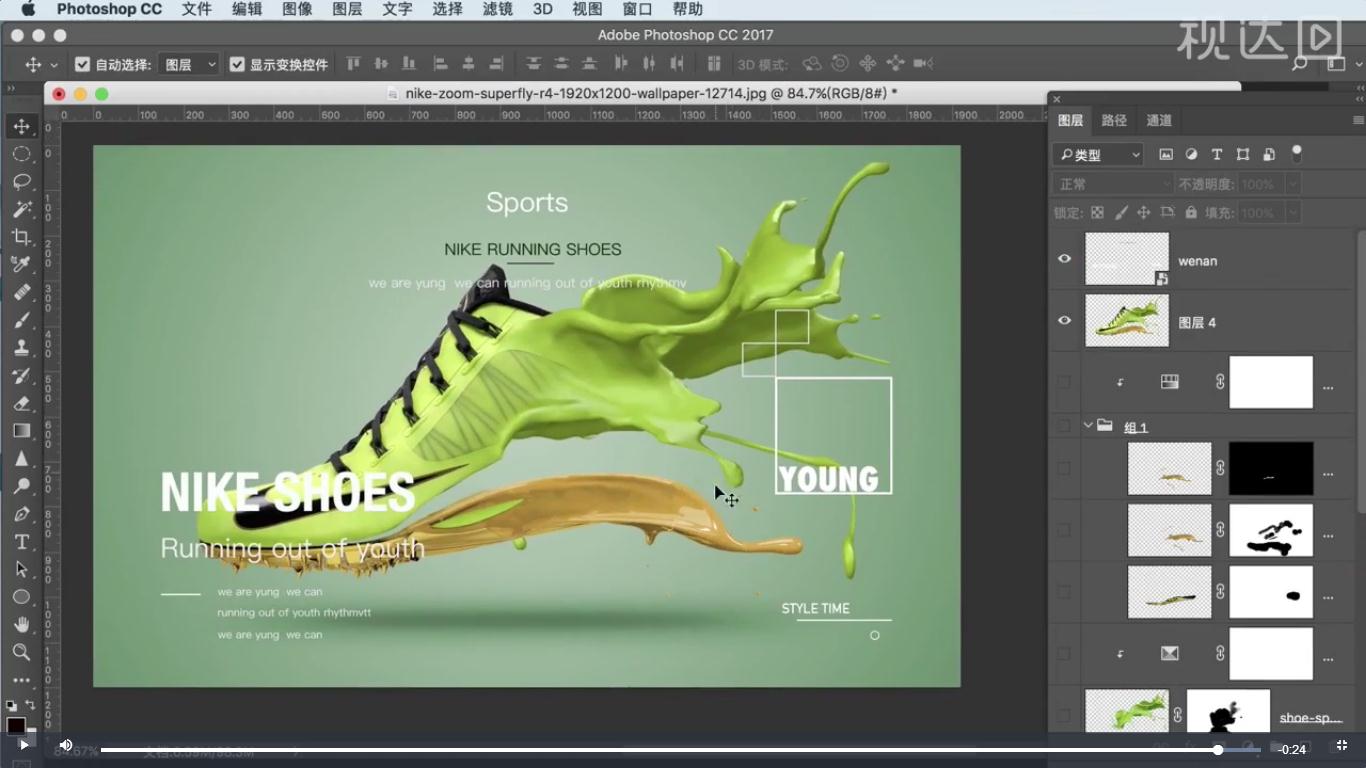Select the Dodge tool
Screen dimensions: 1366x768
tap(21, 486)
